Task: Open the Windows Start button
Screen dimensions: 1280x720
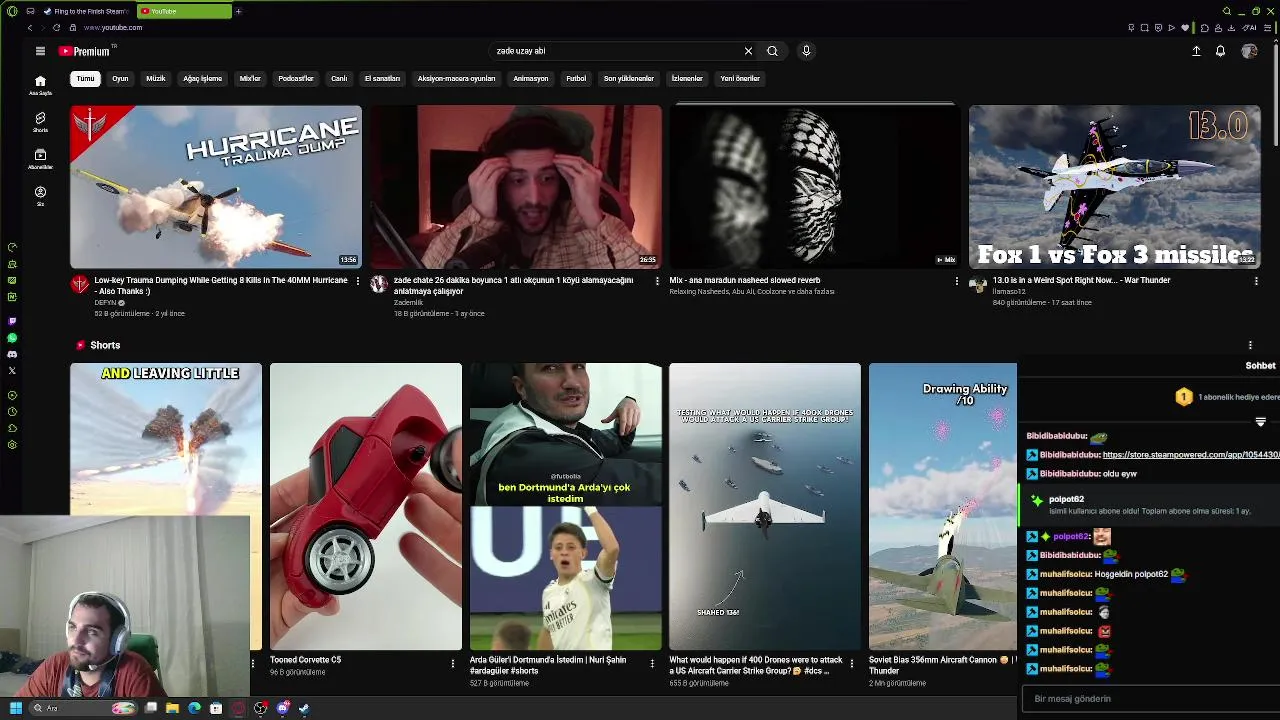Action: coord(15,709)
